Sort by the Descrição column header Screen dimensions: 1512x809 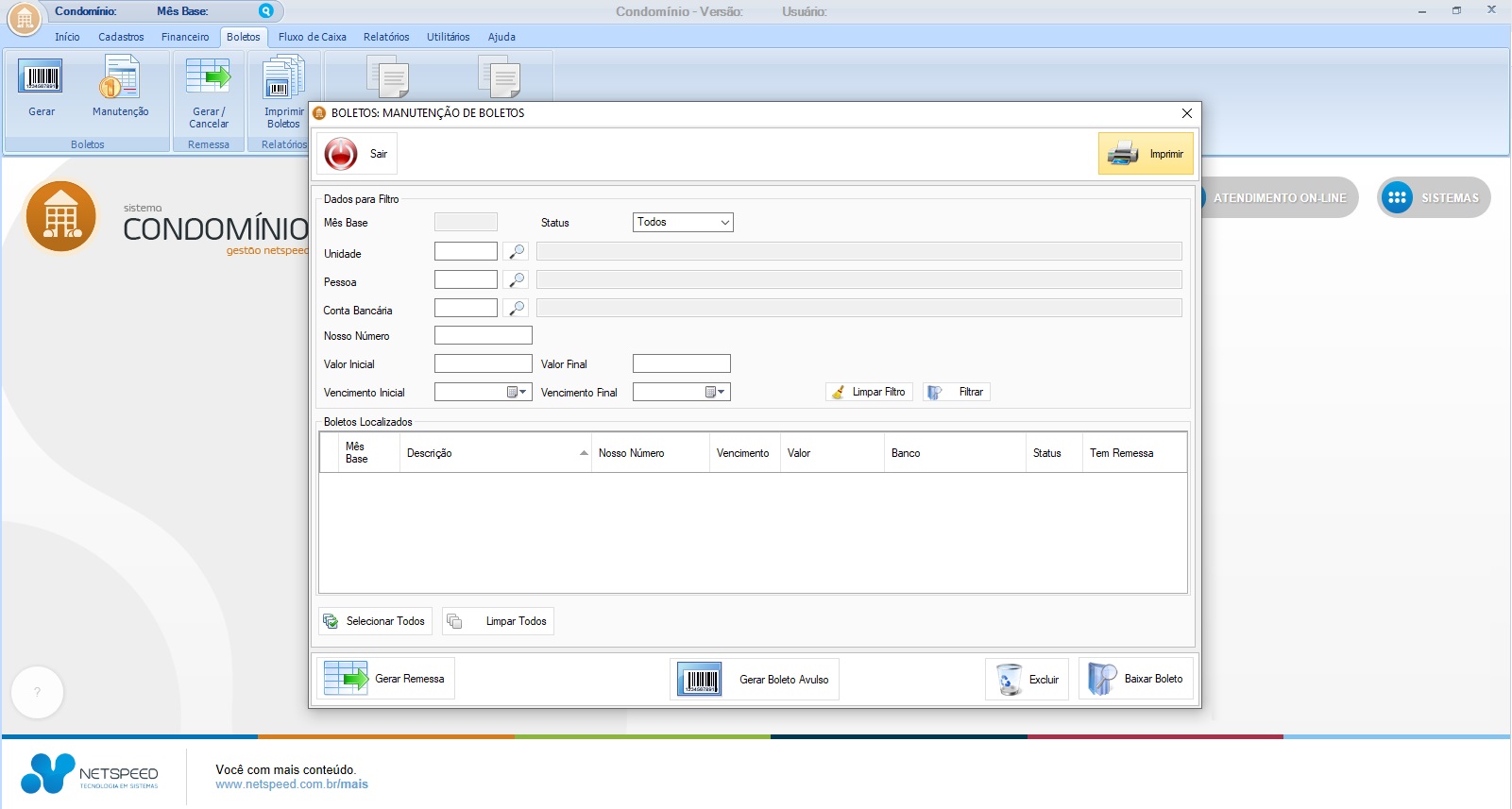(x=495, y=453)
